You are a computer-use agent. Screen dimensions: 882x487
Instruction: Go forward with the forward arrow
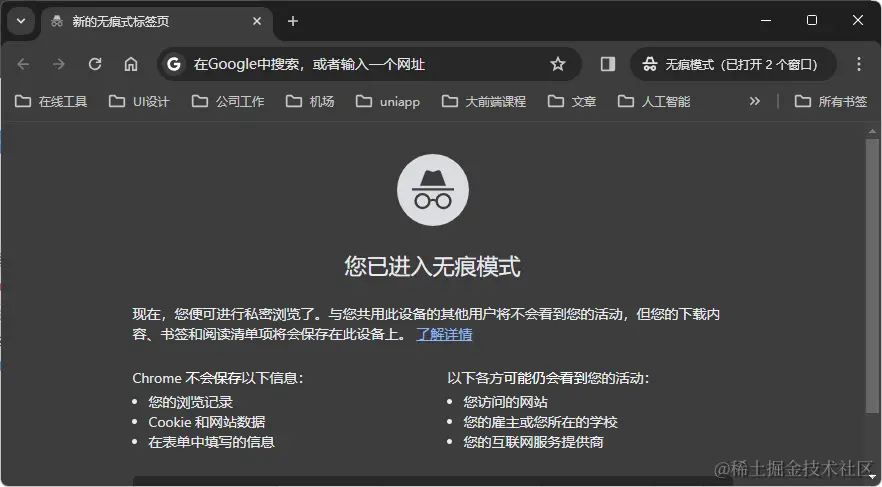[x=58, y=64]
